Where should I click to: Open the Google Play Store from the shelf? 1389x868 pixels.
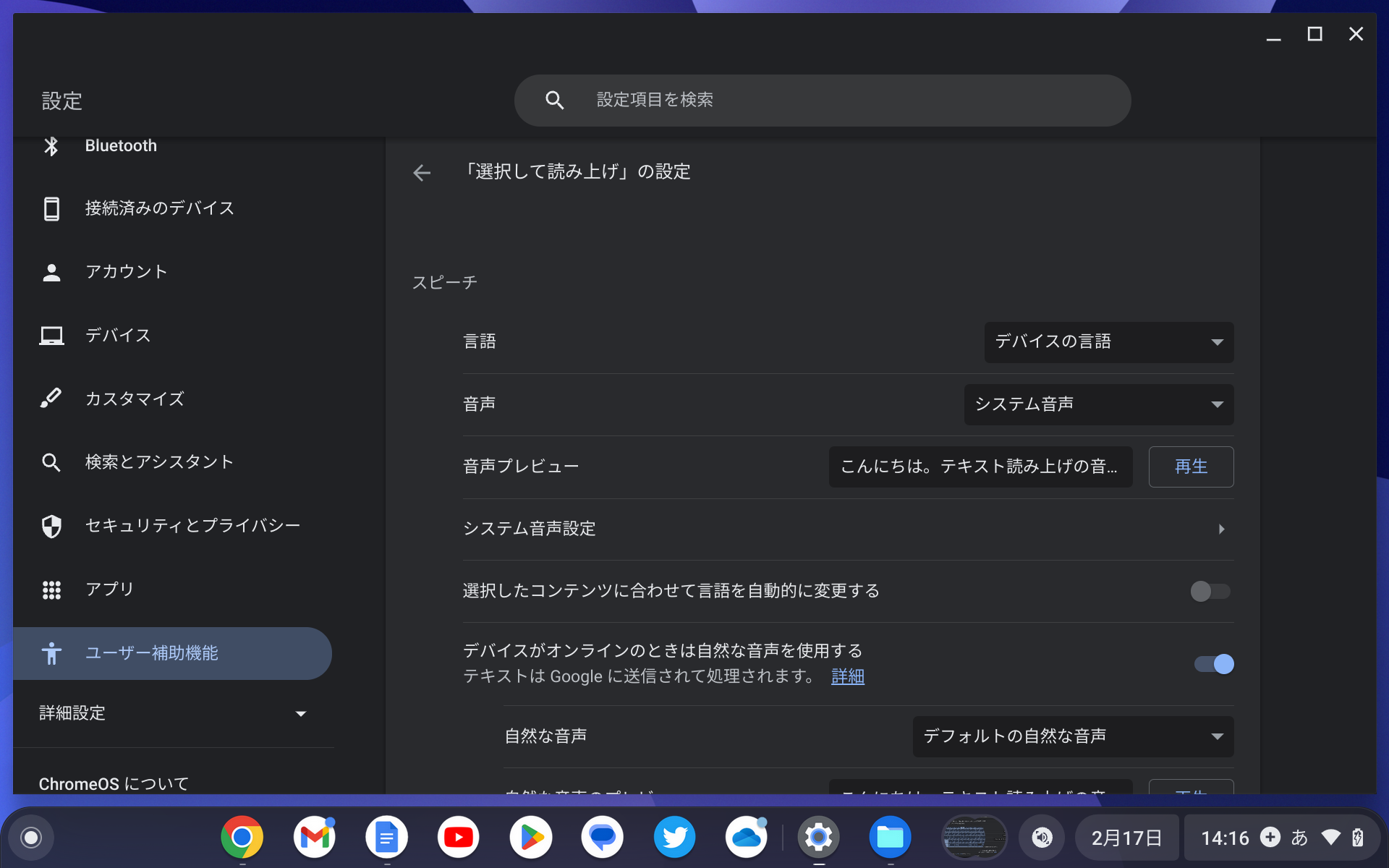(x=530, y=837)
